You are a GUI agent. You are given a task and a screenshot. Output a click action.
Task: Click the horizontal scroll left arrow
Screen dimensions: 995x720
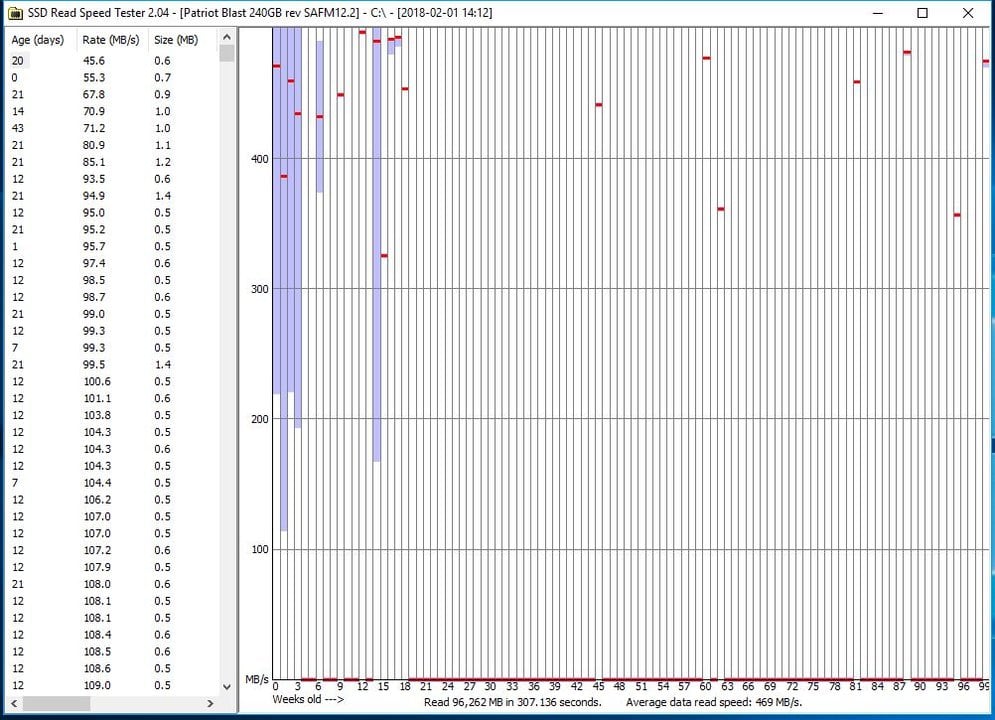coord(13,703)
